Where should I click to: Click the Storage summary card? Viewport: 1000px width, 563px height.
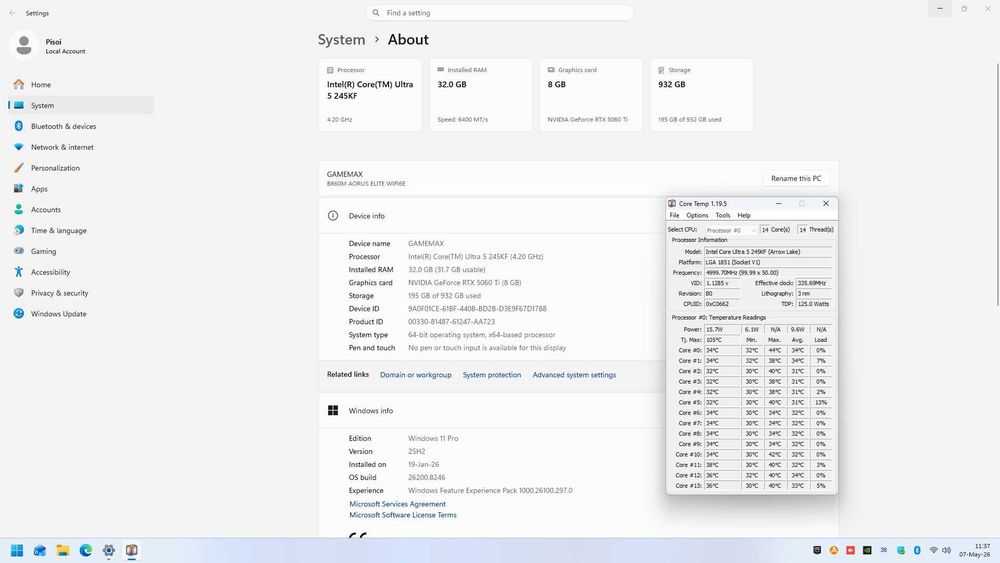tap(702, 95)
